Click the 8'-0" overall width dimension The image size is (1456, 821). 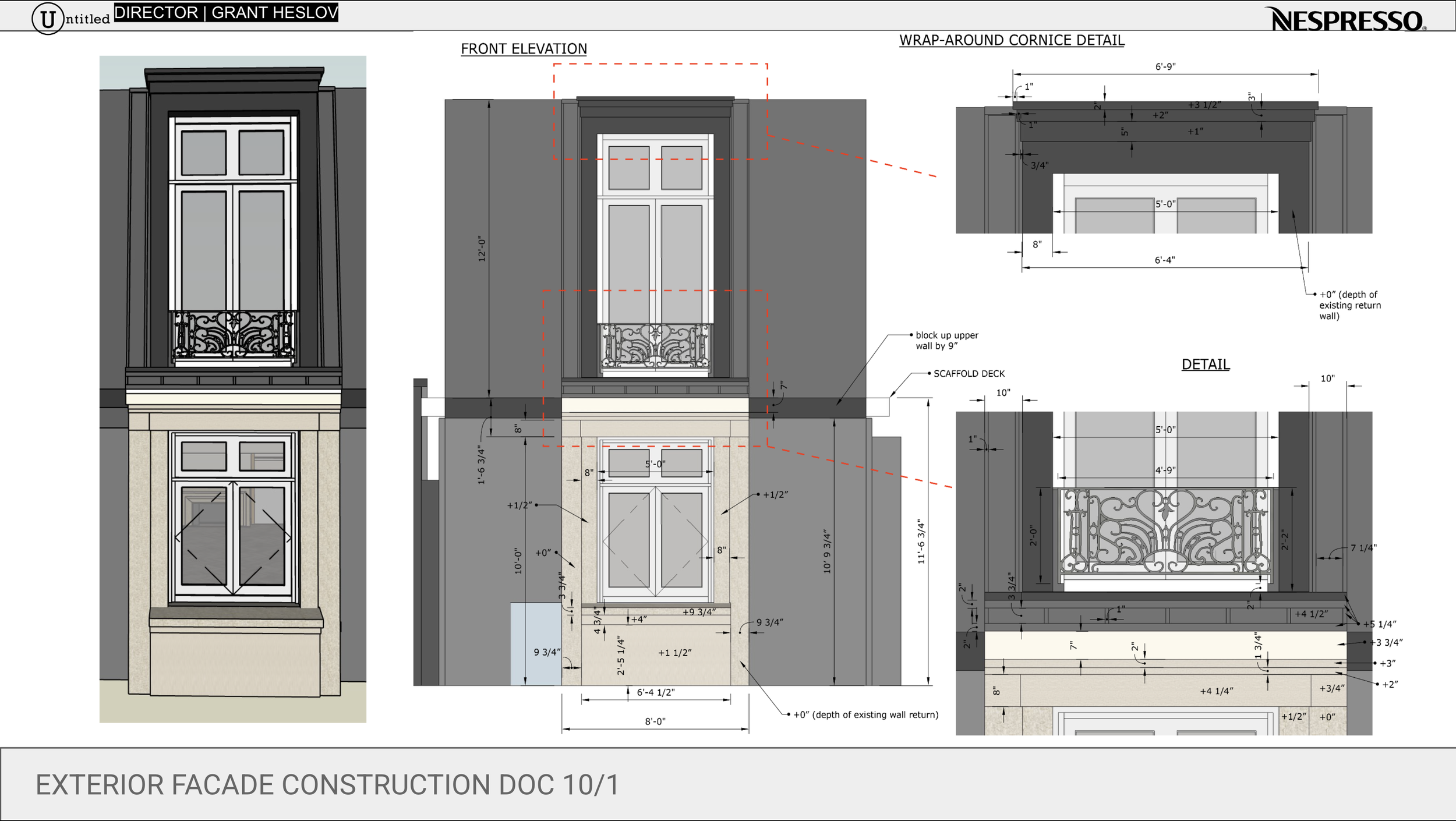click(655, 721)
